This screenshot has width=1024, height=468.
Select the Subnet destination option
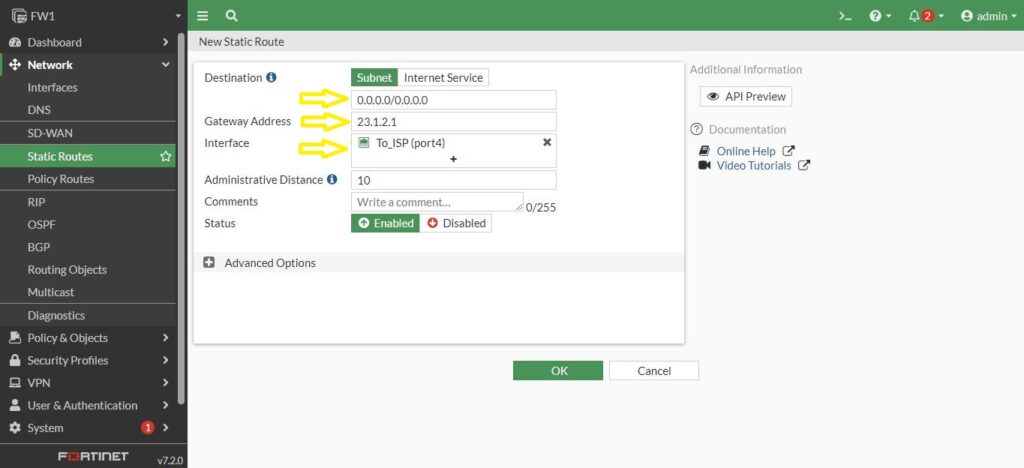click(375, 78)
